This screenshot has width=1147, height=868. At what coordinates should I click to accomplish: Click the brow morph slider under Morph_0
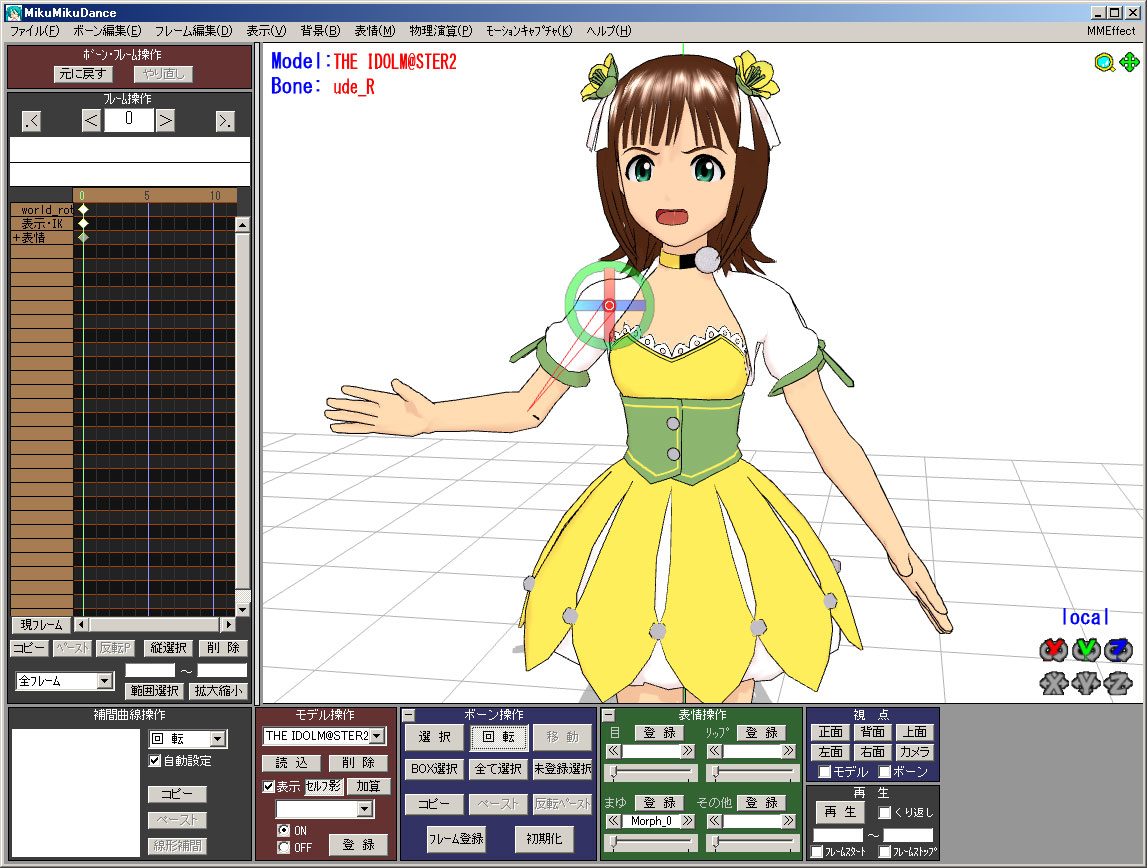click(651, 842)
